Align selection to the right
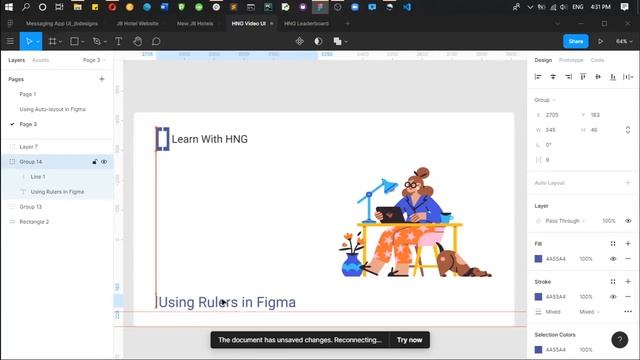The width and height of the screenshot is (640, 360). click(568, 77)
